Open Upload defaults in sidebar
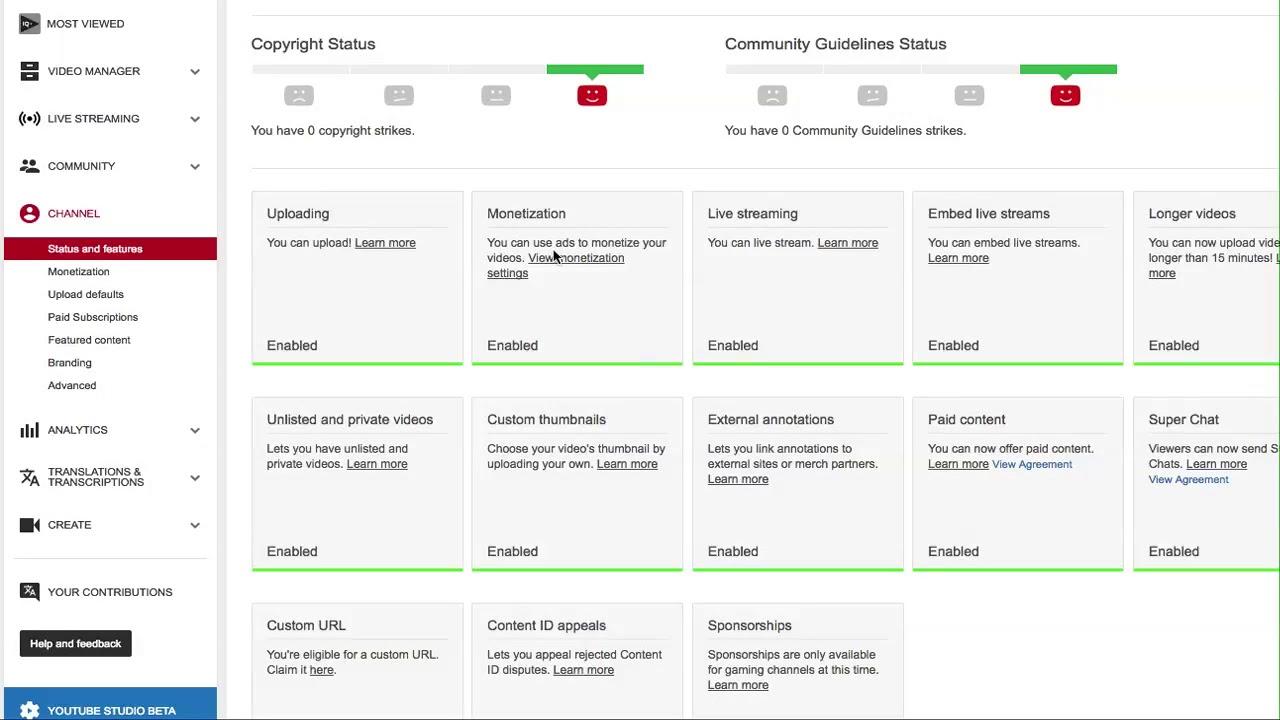The image size is (1280, 720). pyautogui.click(x=85, y=294)
